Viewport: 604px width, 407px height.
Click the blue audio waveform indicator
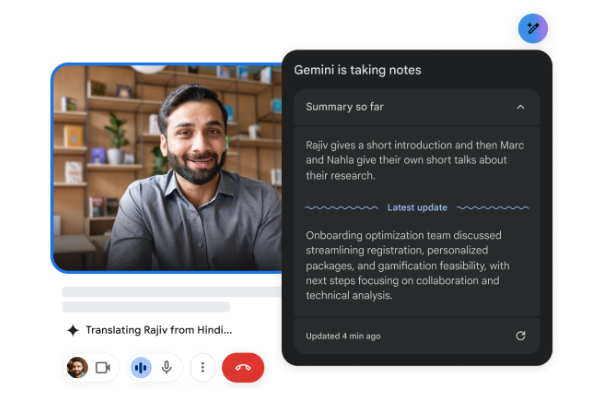tap(141, 368)
